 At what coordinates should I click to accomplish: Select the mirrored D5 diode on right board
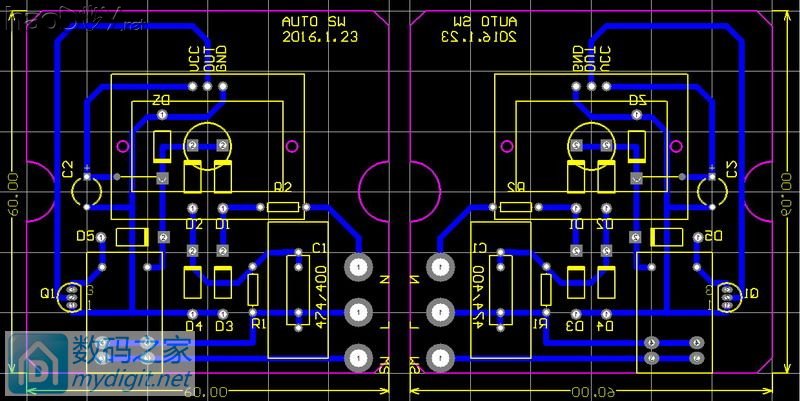pos(667,237)
